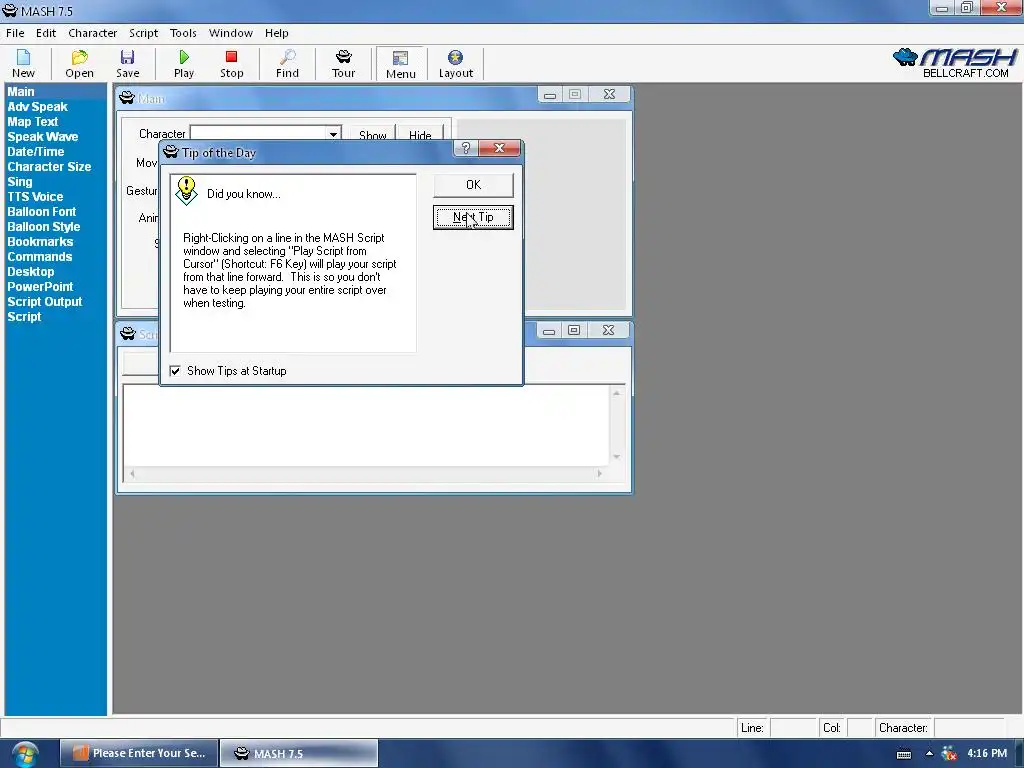Open the Tools menu

pyautogui.click(x=183, y=33)
